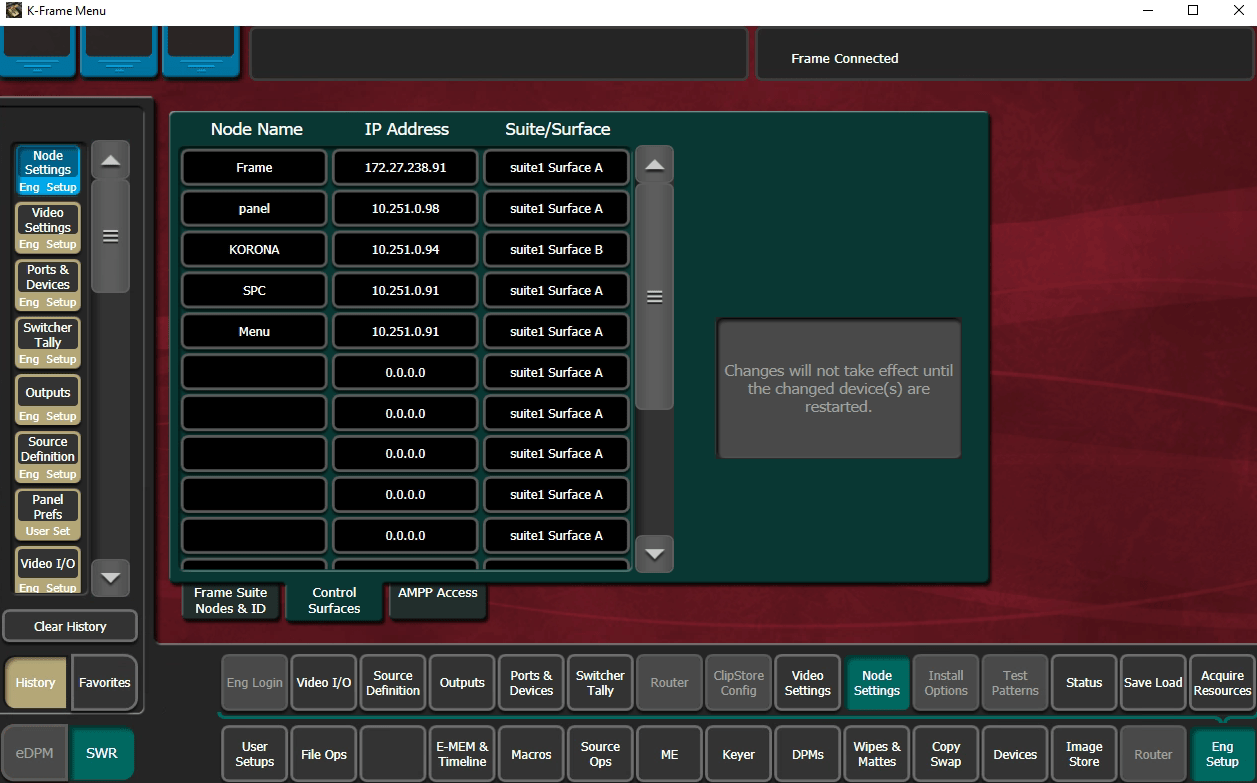Click the node table up arrow
The image size is (1257, 783).
tap(654, 165)
